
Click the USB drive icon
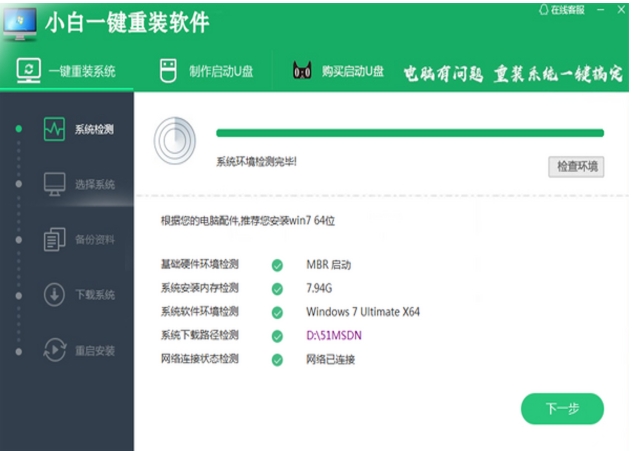[x=168, y=71]
